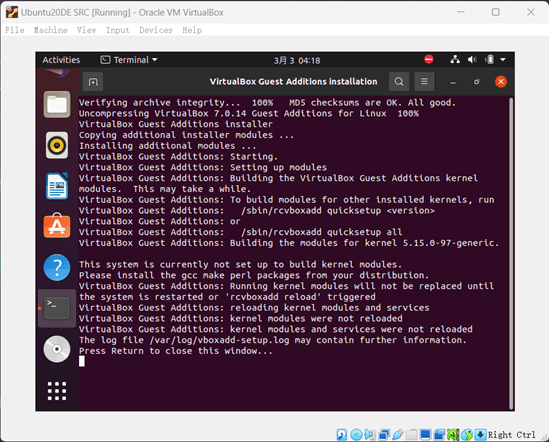Click the new tab icon in terminal header
The image size is (549, 442).
[93, 82]
